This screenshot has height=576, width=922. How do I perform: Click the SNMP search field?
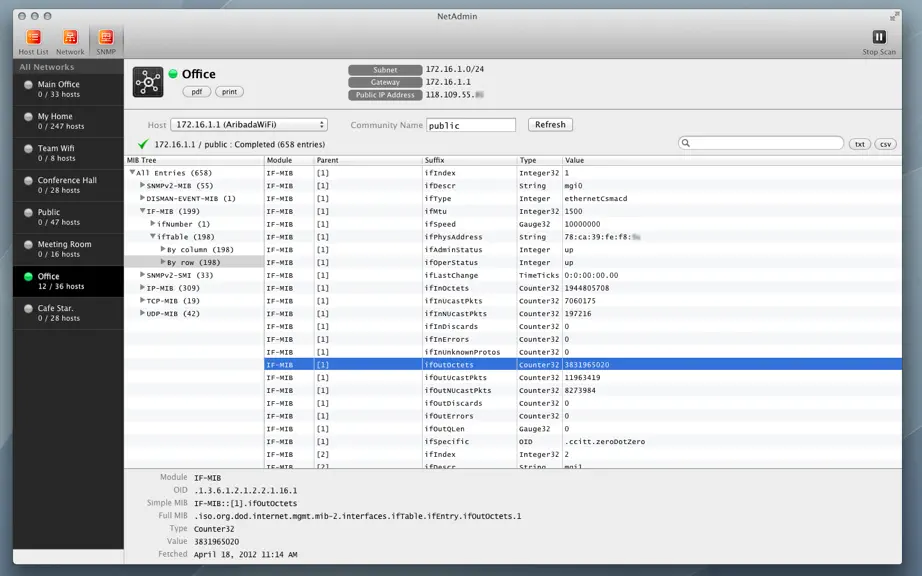pos(761,143)
